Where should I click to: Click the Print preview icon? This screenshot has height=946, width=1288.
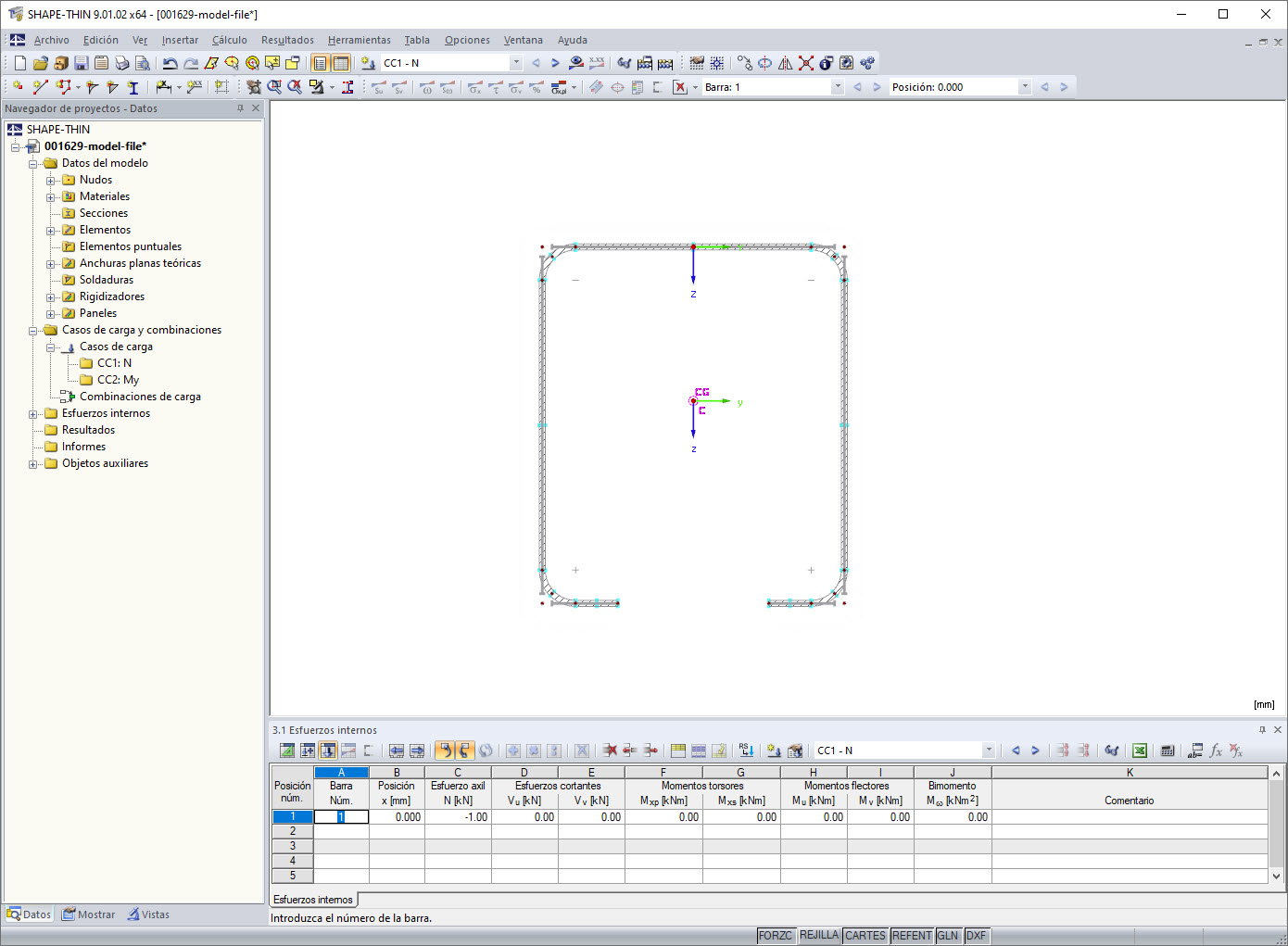click(142, 63)
